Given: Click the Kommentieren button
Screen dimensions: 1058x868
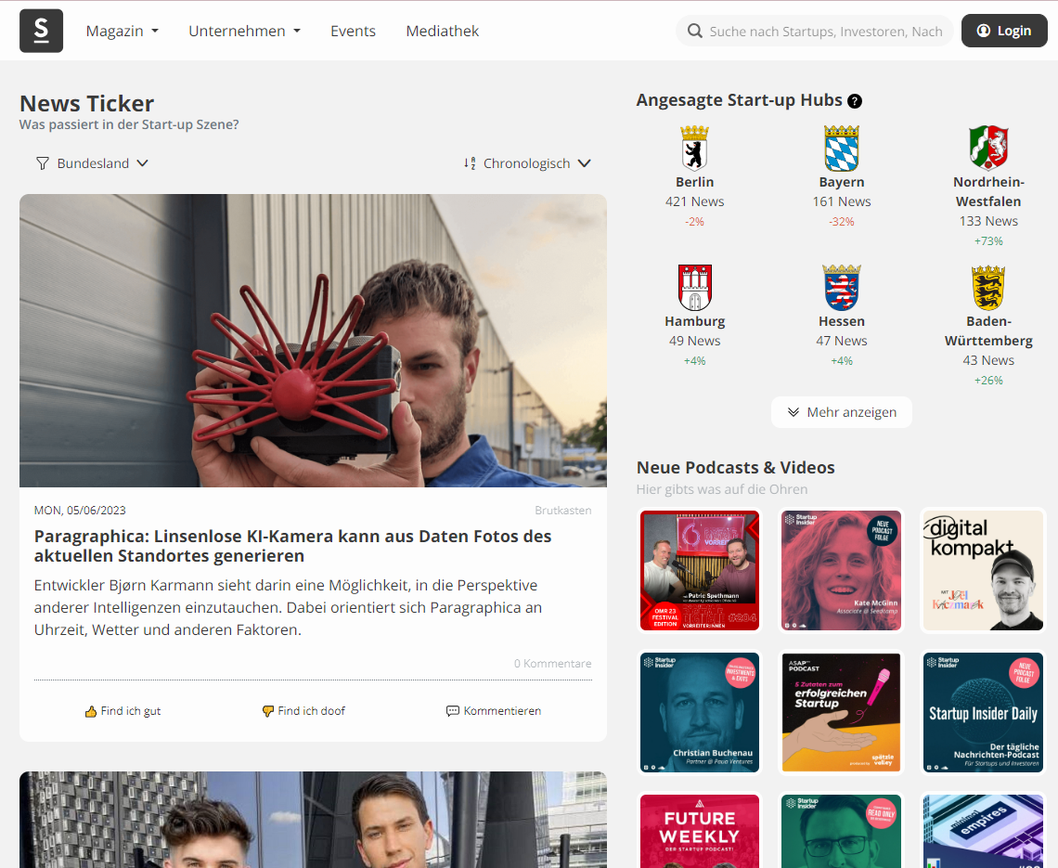Looking at the screenshot, I should point(493,711).
